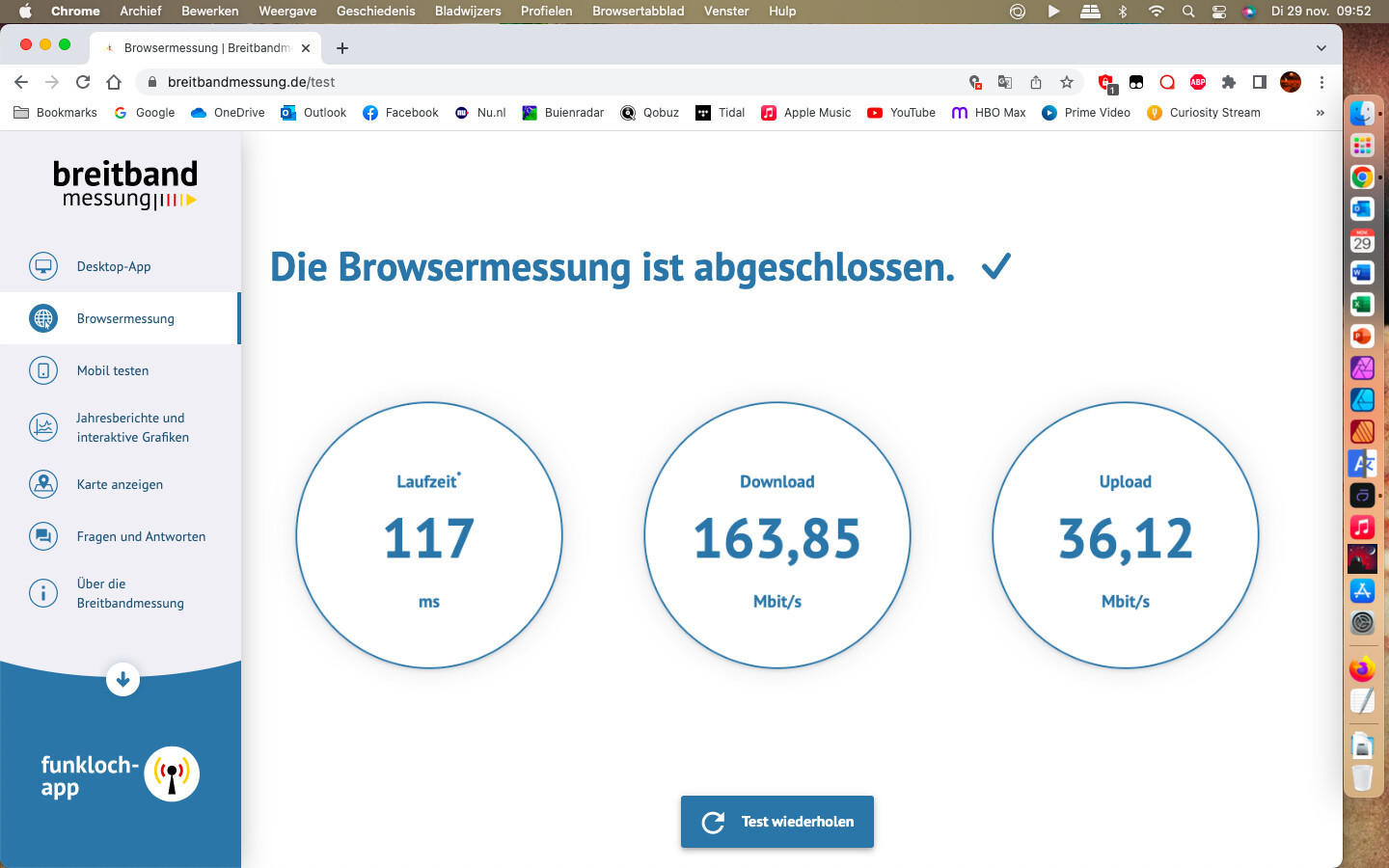Bookmark this page with the star icon
1389x868 pixels.
1067,82
